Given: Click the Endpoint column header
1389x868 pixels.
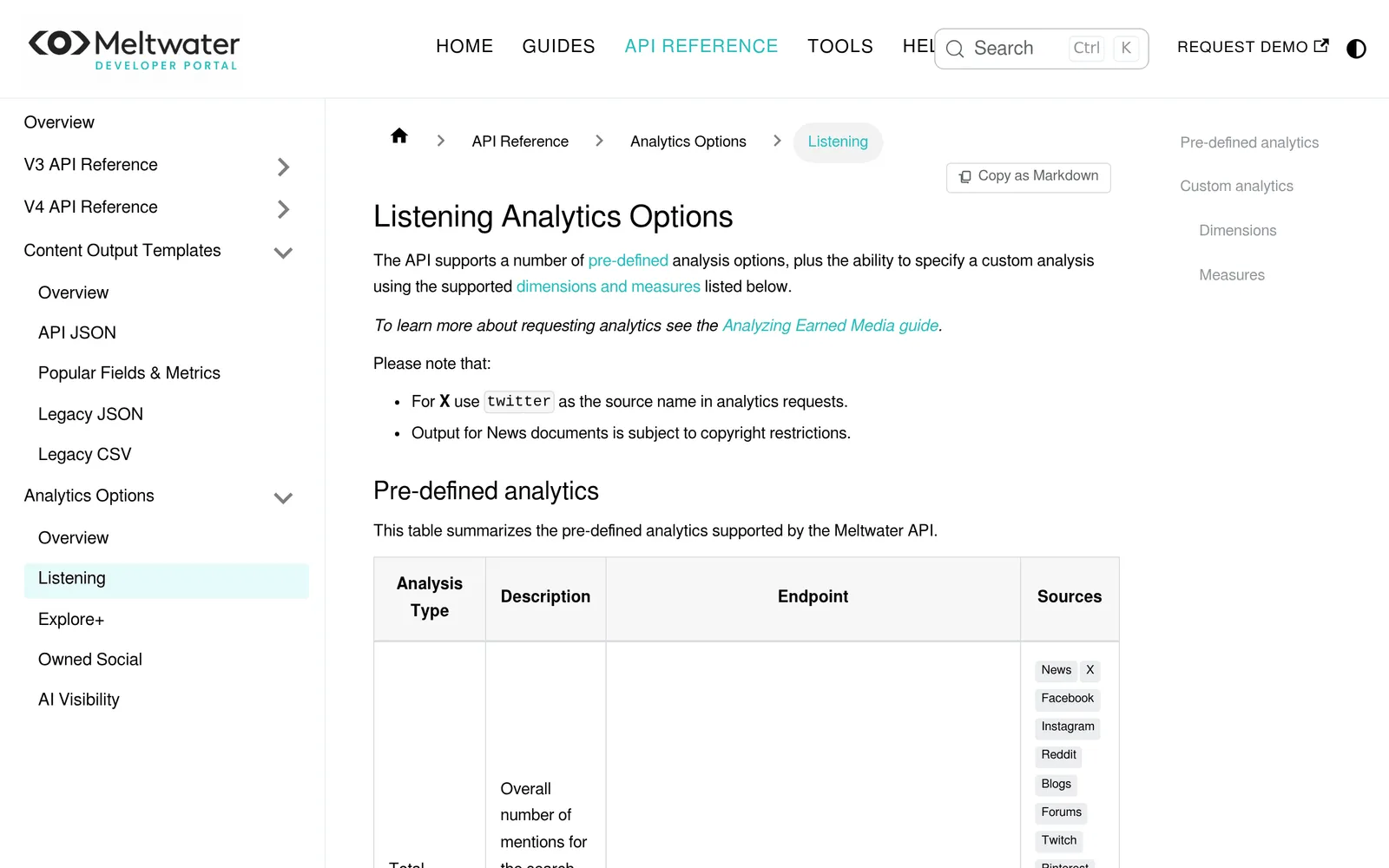Looking at the screenshot, I should (x=813, y=597).
